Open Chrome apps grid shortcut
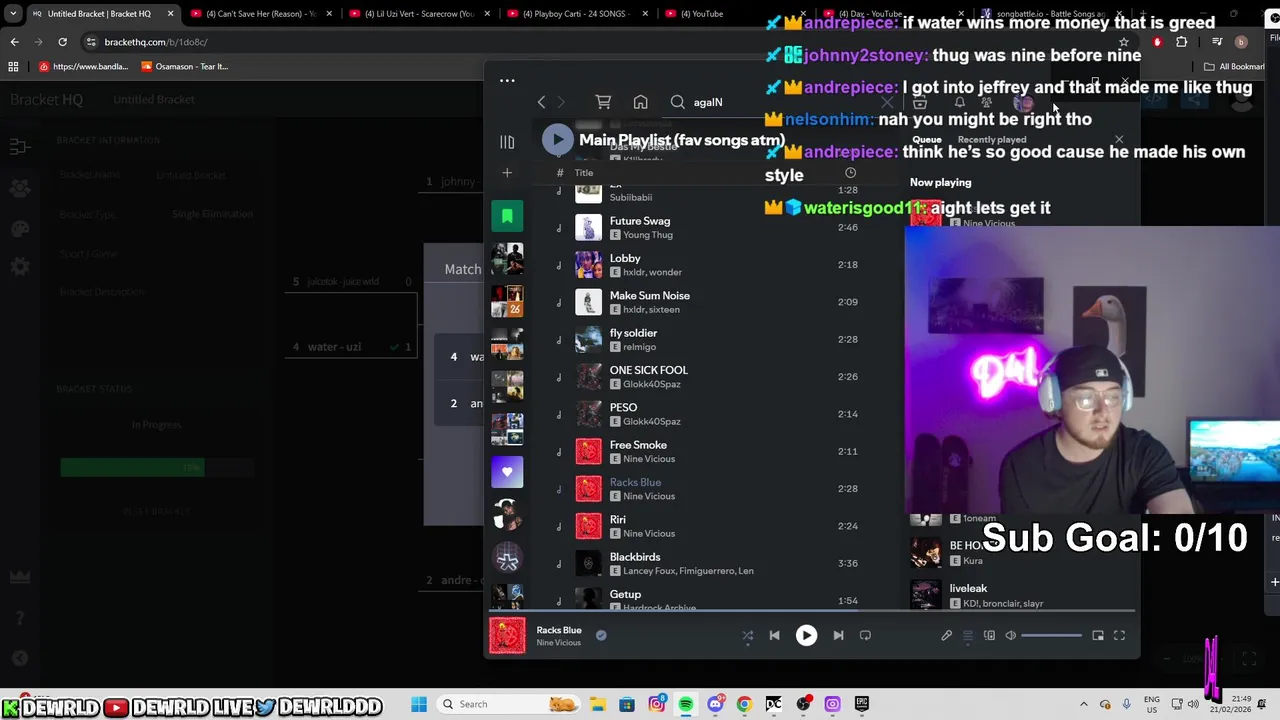Screen dimensions: 1280x720 pyautogui.click(x=13, y=67)
